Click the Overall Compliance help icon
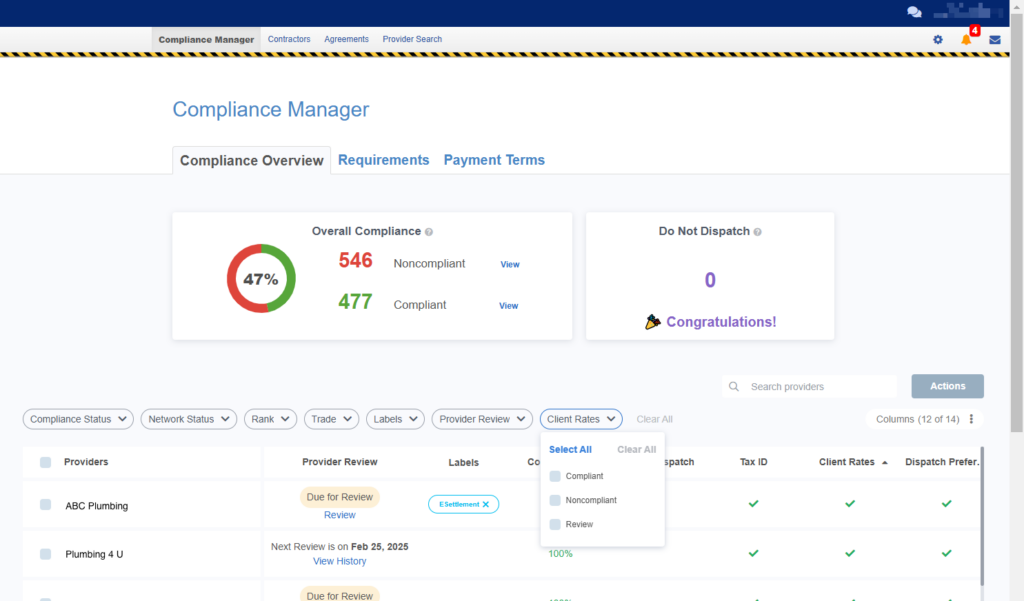1024x601 pixels. tap(429, 232)
